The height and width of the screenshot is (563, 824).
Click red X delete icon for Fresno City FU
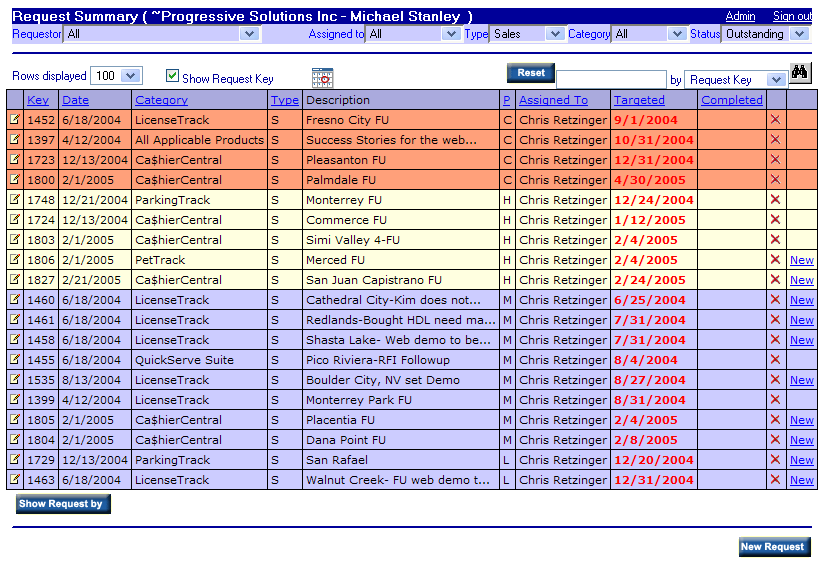point(775,120)
